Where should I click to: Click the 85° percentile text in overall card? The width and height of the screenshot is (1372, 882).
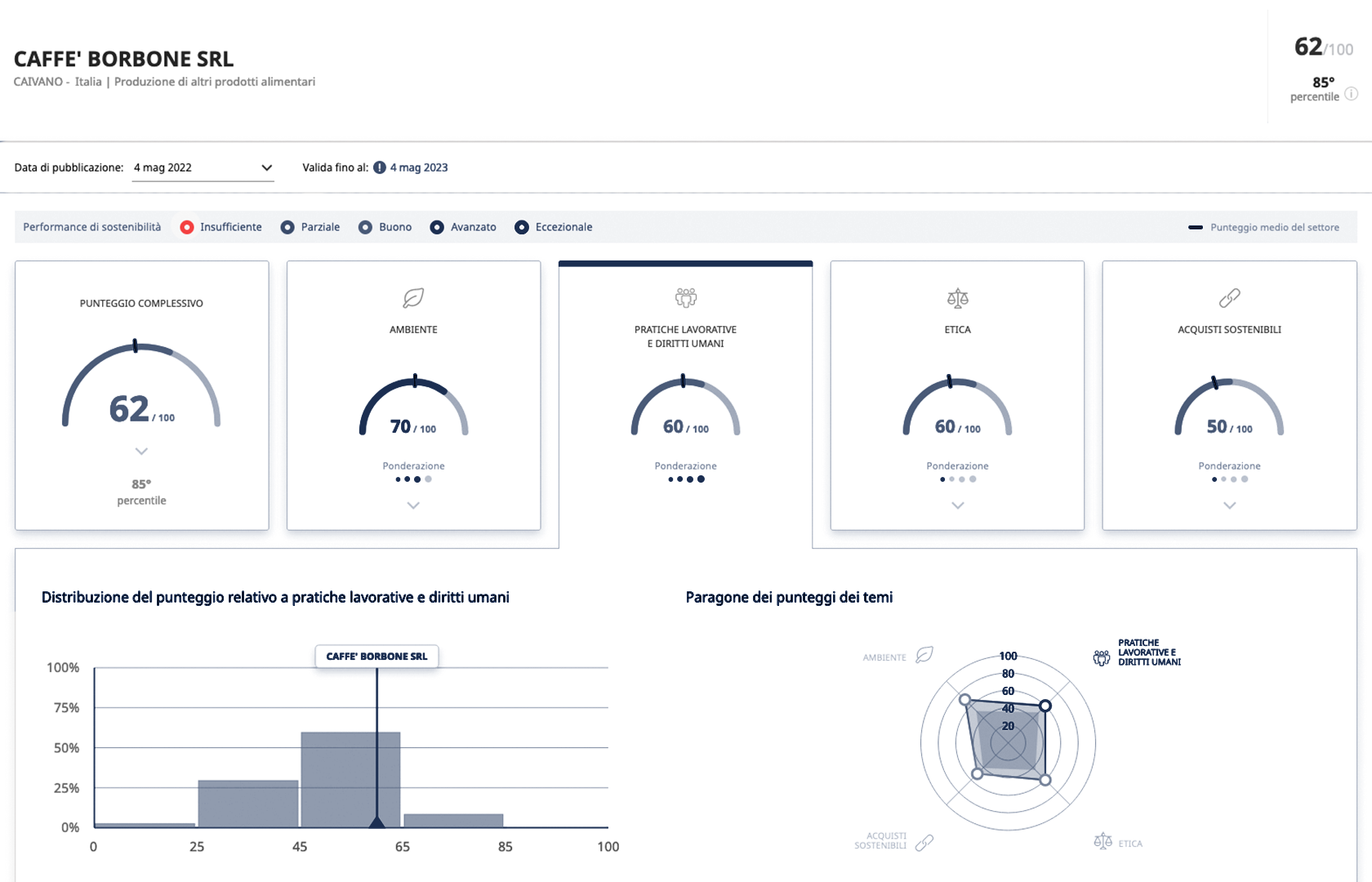tap(141, 492)
